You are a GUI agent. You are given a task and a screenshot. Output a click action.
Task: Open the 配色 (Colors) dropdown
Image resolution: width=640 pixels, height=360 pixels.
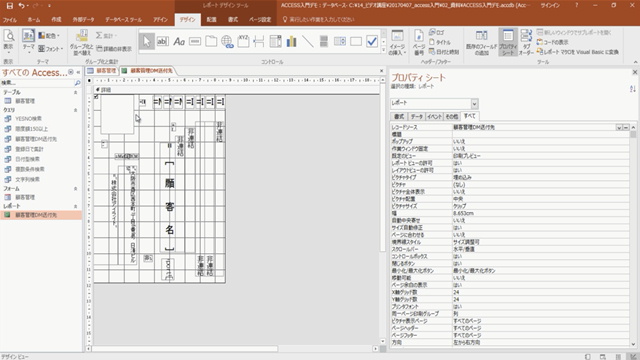(x=49, y=36)
